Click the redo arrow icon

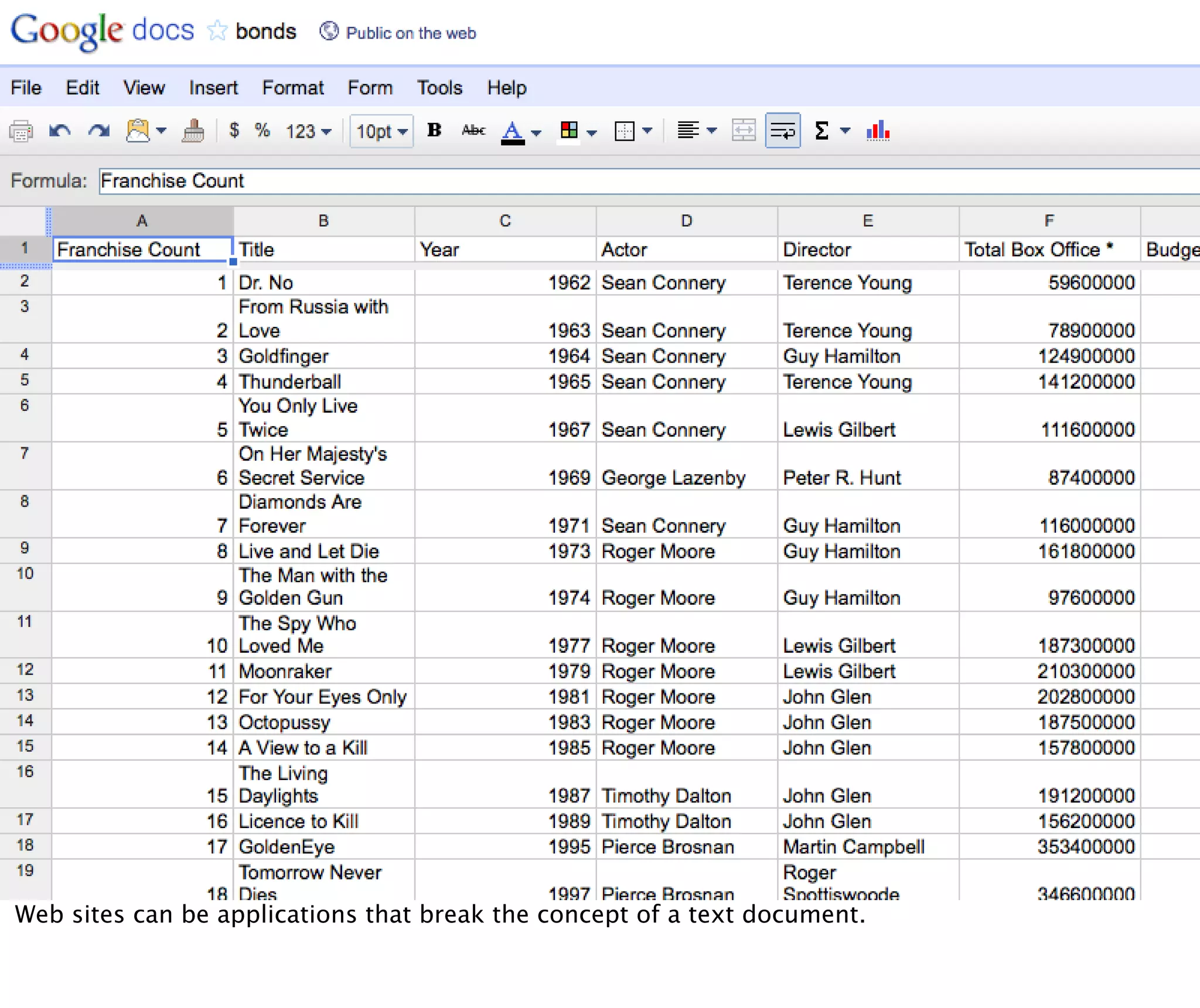coord(99,131)
